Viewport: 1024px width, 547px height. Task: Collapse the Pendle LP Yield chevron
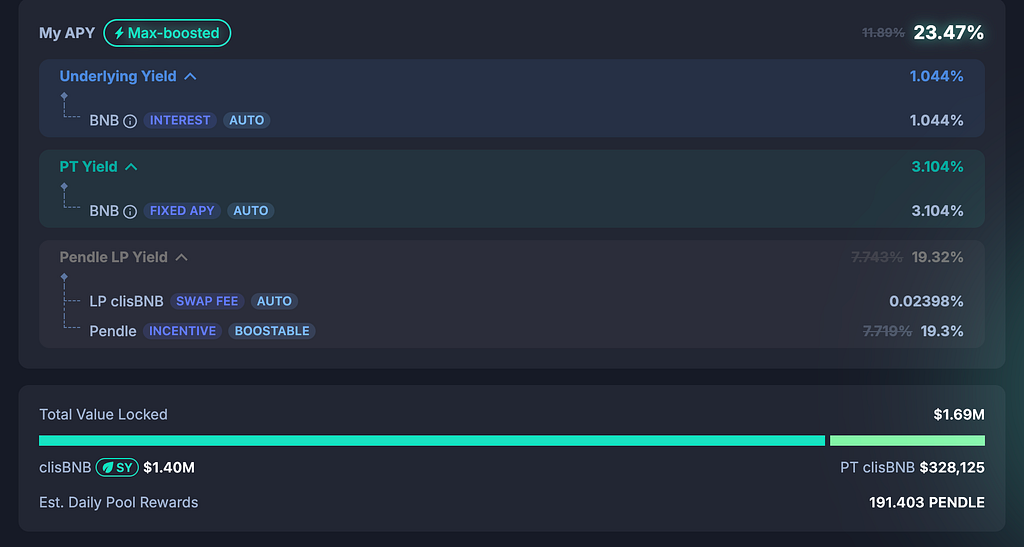182,258
